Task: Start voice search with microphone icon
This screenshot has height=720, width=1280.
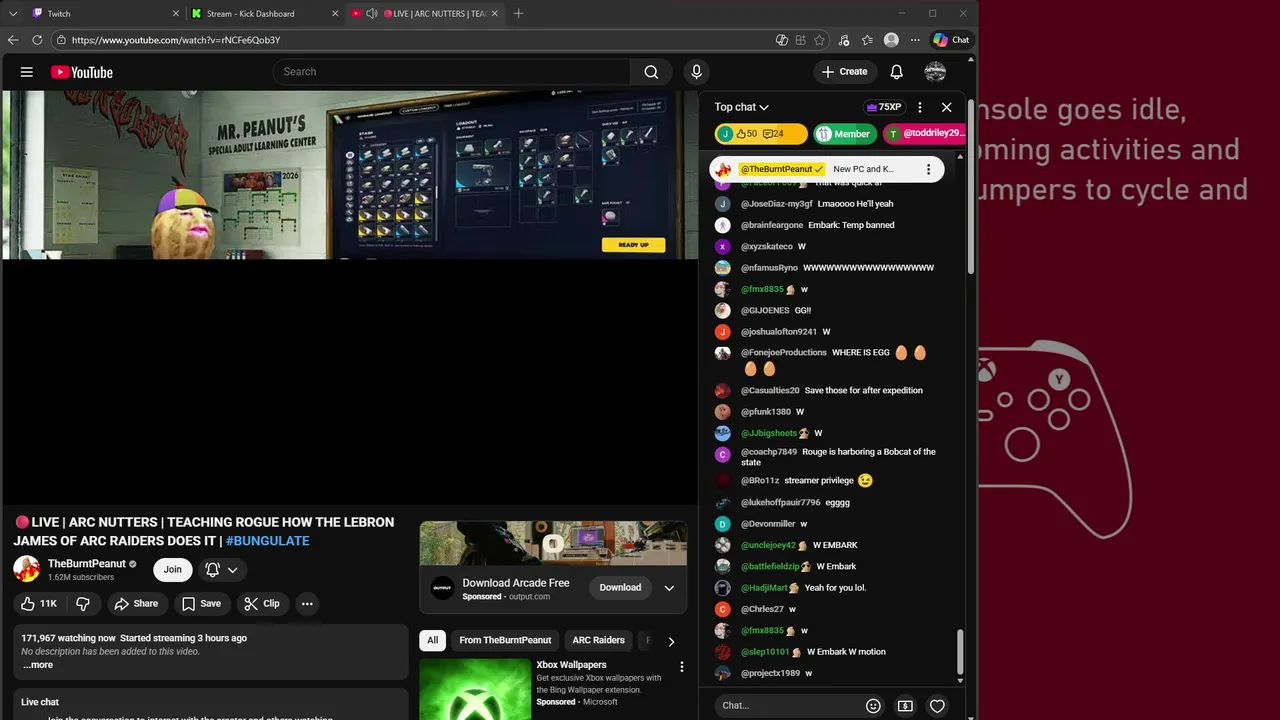Action: pos(697,72)
